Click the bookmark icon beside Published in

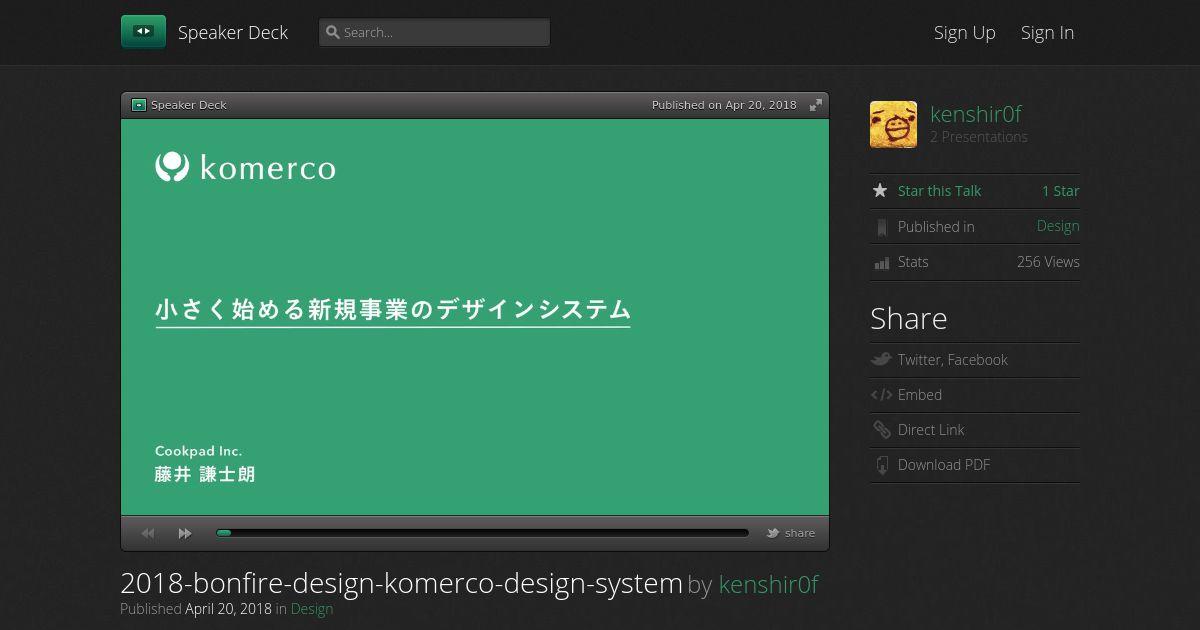tap(881, 227)
